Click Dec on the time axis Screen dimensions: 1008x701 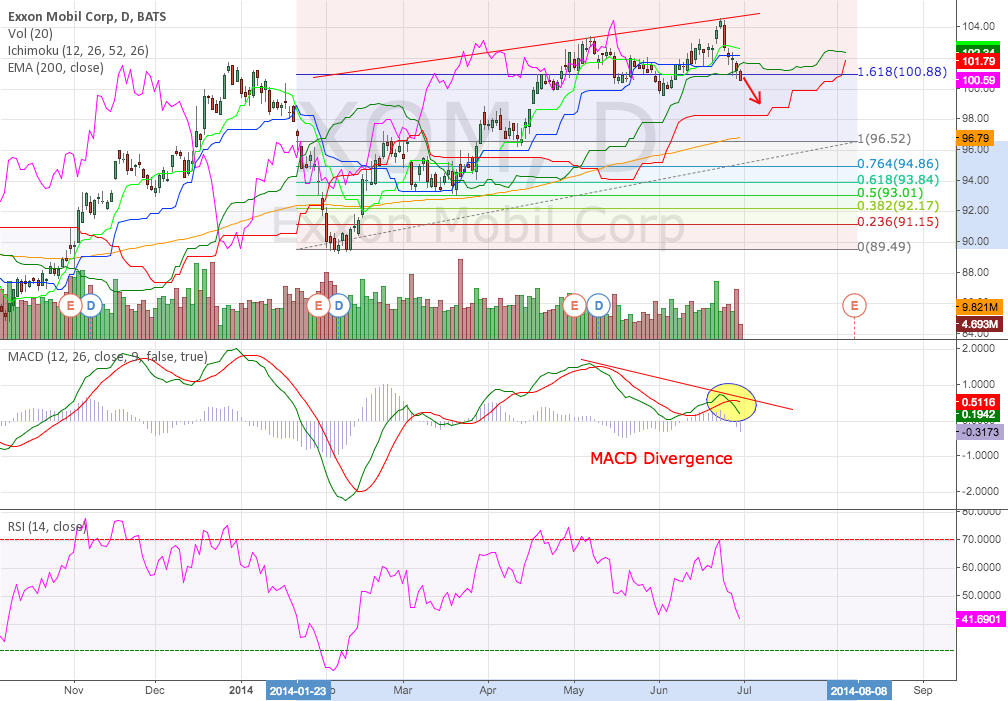(x=155, y=691)
